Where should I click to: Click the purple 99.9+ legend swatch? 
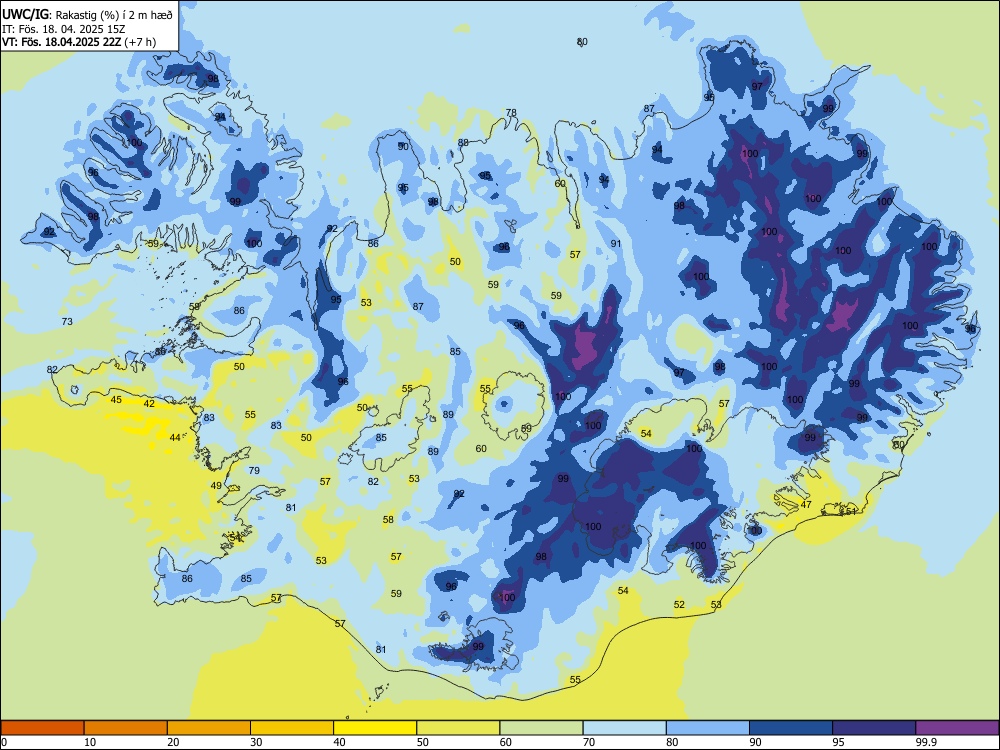[x=957, y=728]
